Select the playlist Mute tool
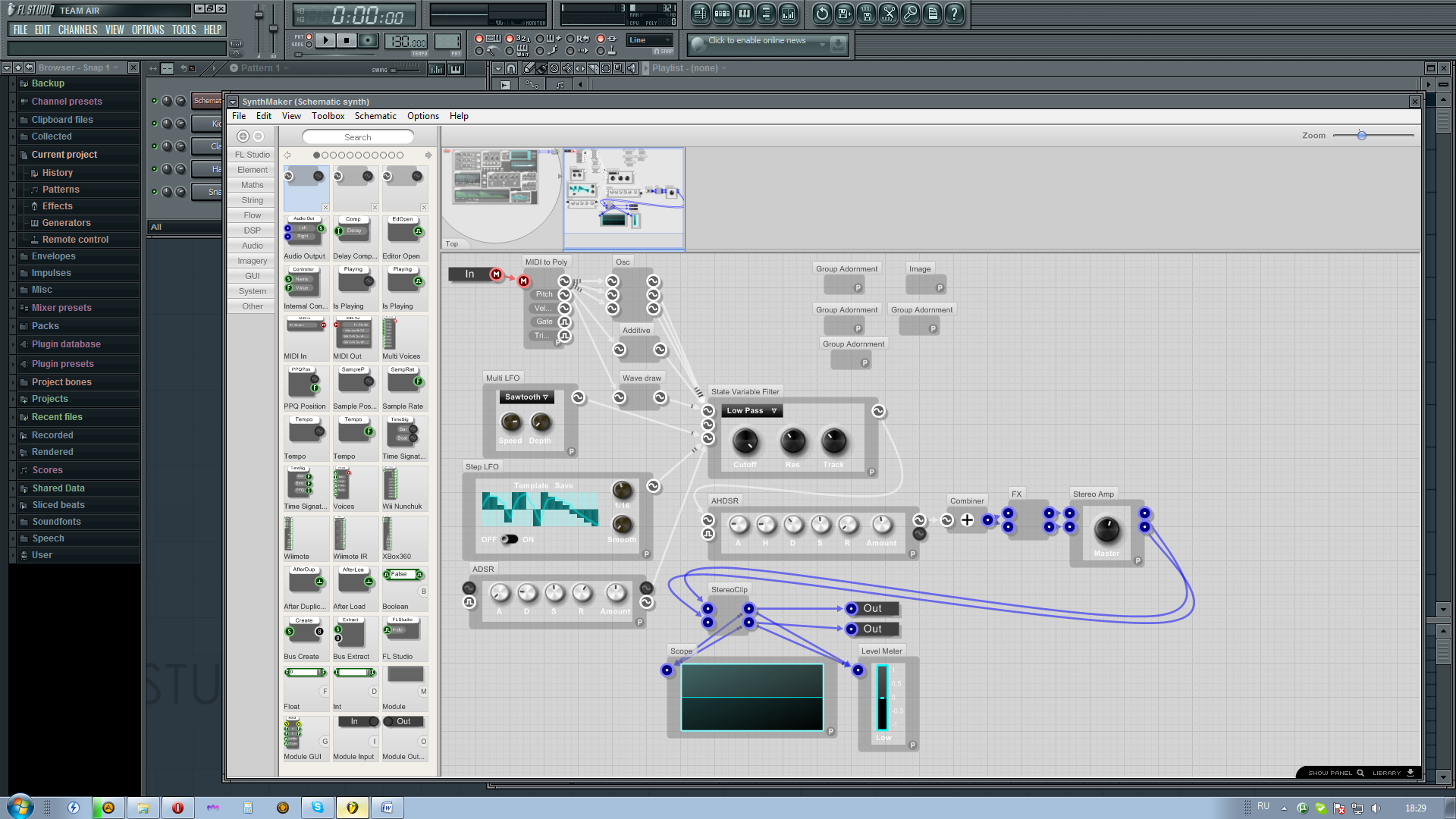This screenshot has height=819, width=1456. (567, 68)
